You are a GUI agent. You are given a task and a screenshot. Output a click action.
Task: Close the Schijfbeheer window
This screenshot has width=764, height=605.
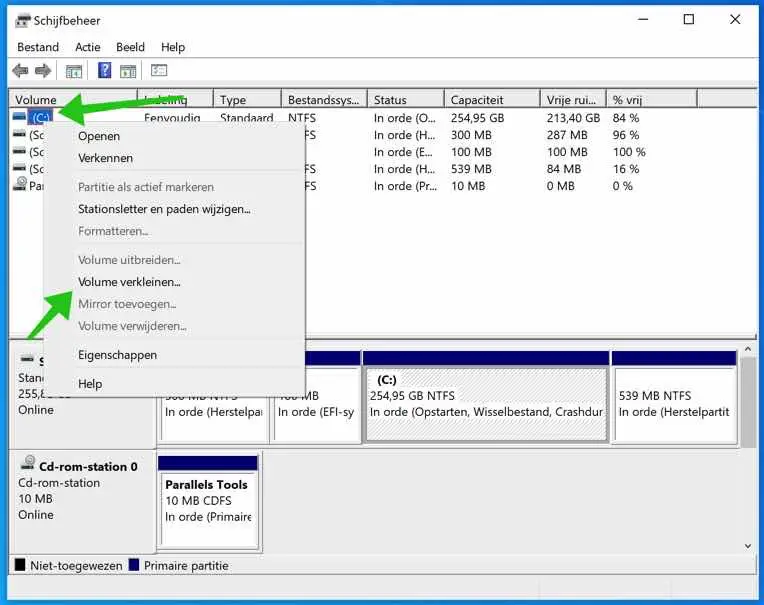(x=735, y=19)
